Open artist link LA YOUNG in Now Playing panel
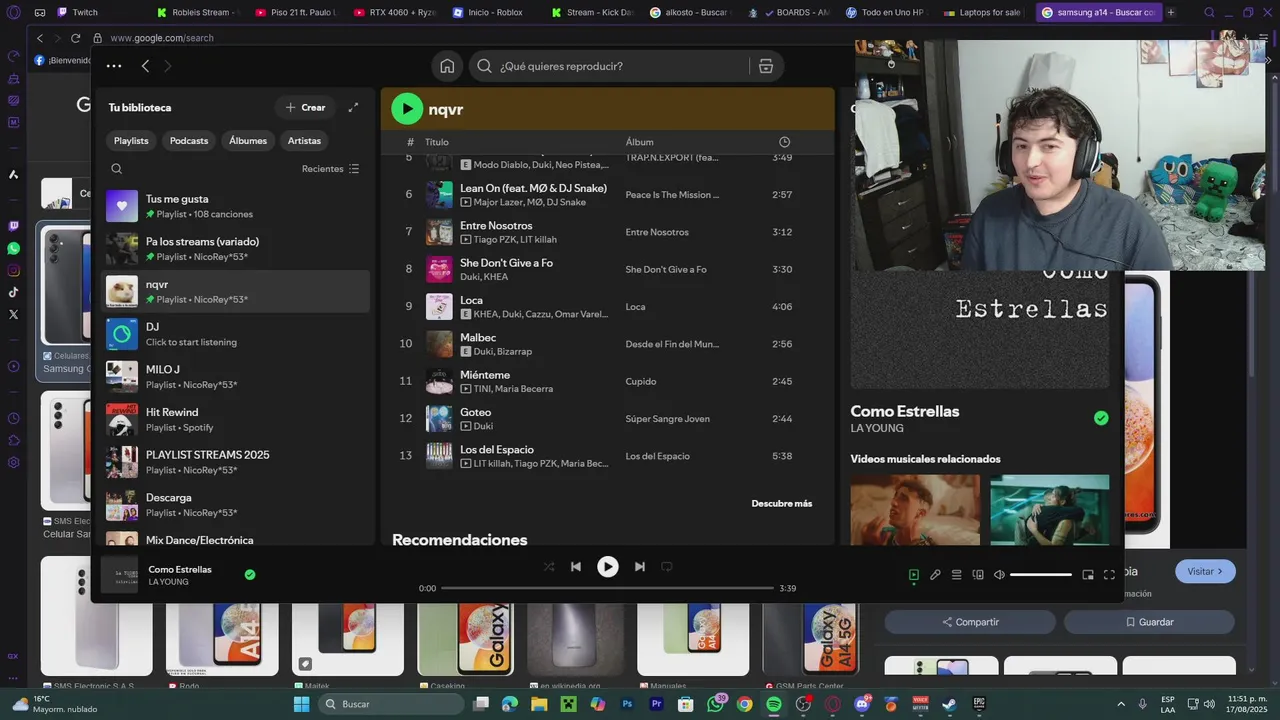This screenshot has height=720, width=1280. 877,428
